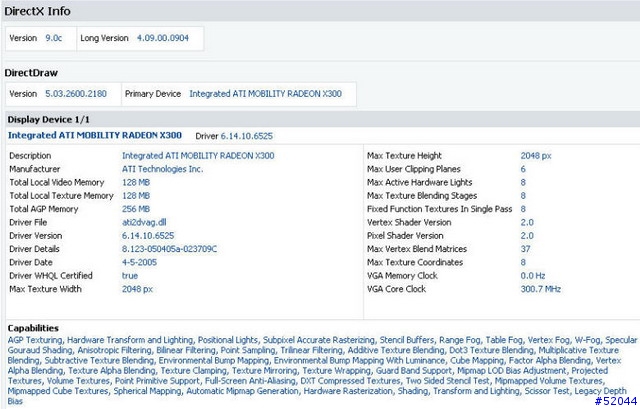The image size is (640, 409).
Task: Click Two Sided Stencil Test capability
Action: (x=447, y=381)
